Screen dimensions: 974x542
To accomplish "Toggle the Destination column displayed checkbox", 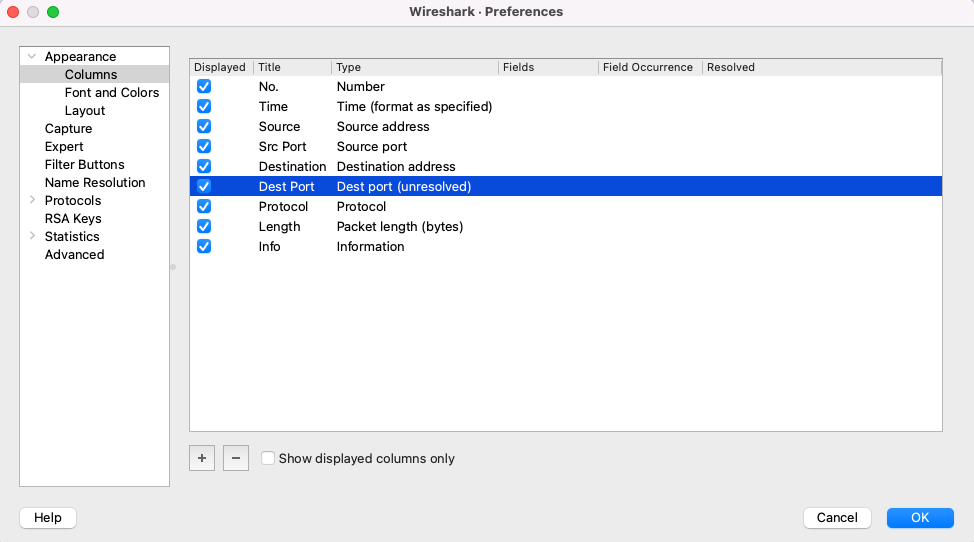I will [x=204, y=166].
